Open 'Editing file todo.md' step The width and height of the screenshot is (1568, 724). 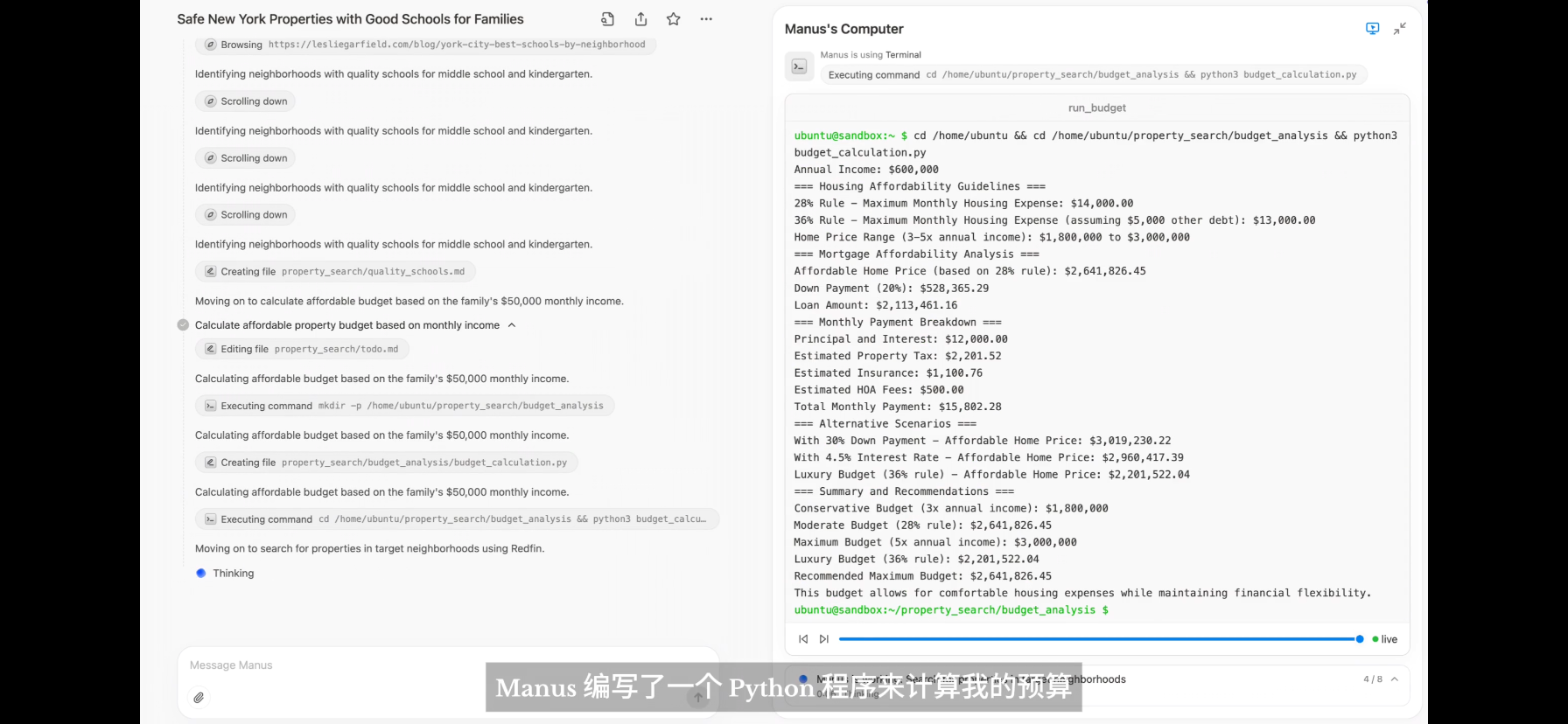302,349
